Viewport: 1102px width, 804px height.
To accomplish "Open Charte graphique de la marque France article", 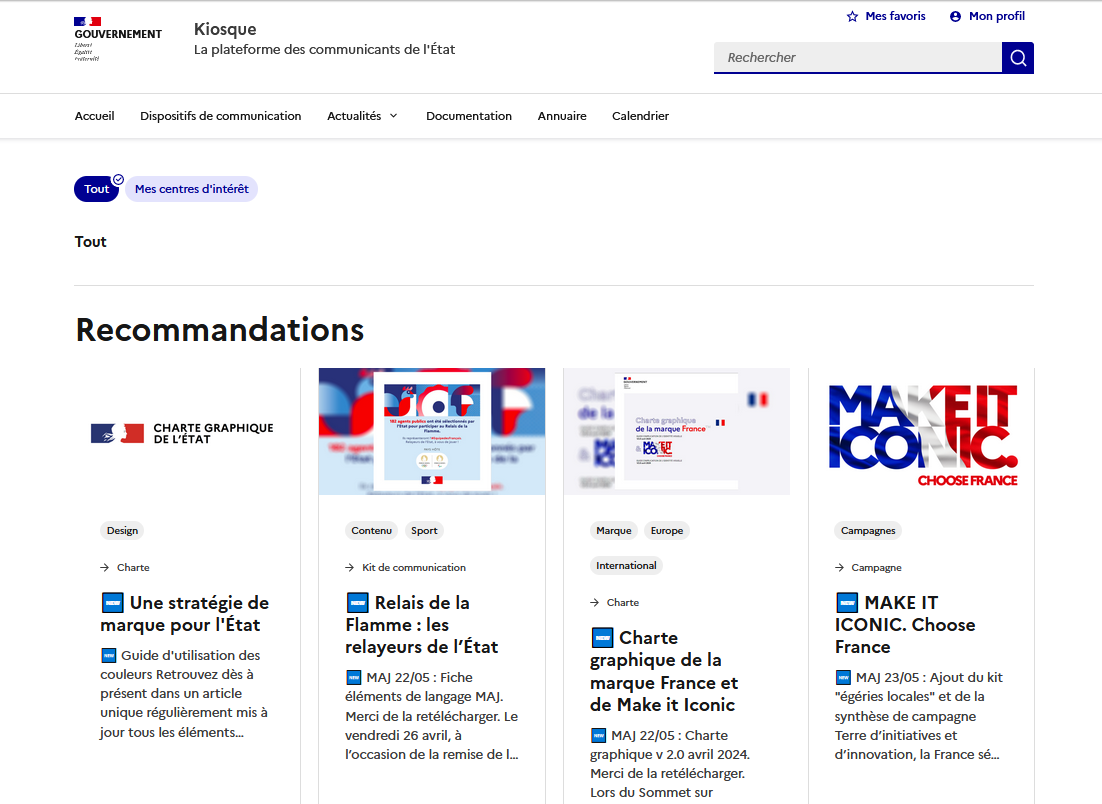I will [664, 671].
